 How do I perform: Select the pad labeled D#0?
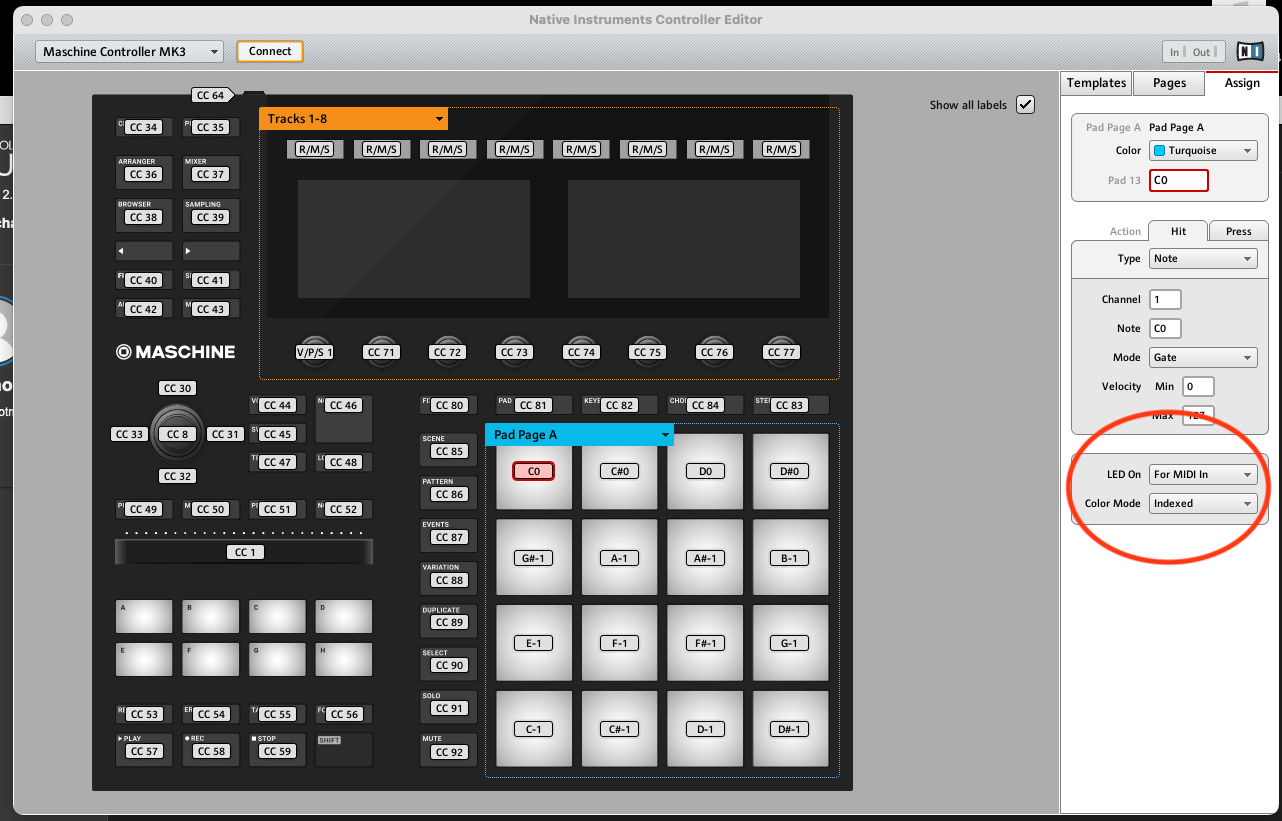pyautogui.click(x=790, y=471)
